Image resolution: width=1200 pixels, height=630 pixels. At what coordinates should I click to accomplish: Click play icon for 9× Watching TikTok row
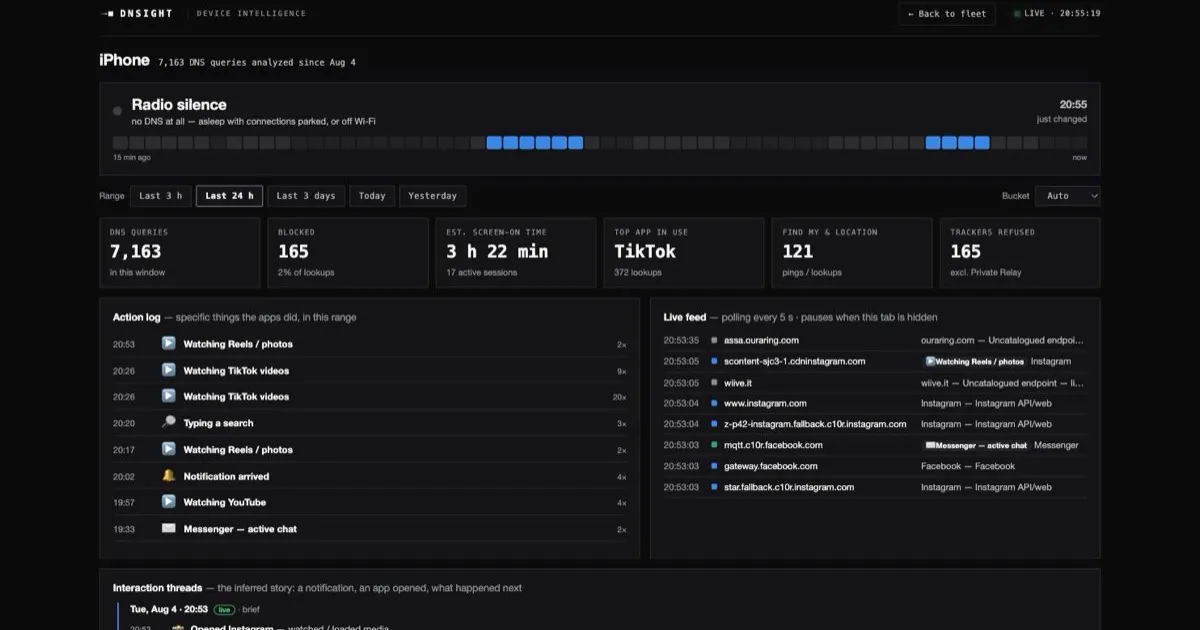pos(169,370)
